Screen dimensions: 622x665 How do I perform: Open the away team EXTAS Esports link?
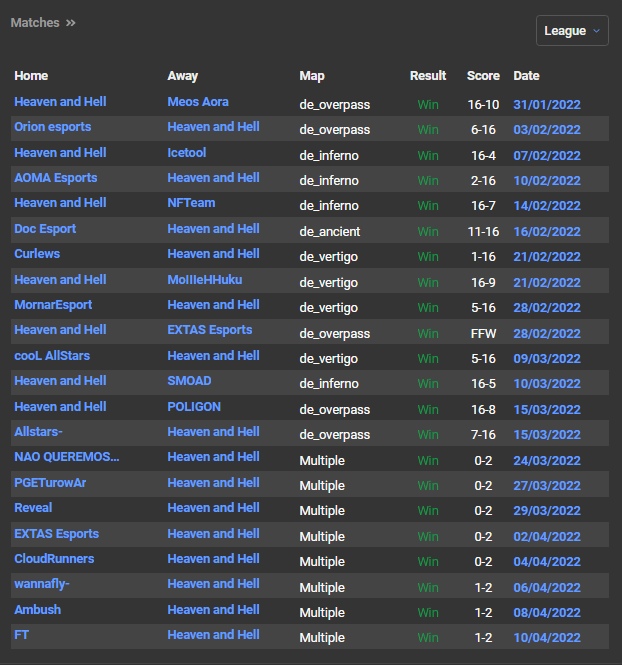209,330
